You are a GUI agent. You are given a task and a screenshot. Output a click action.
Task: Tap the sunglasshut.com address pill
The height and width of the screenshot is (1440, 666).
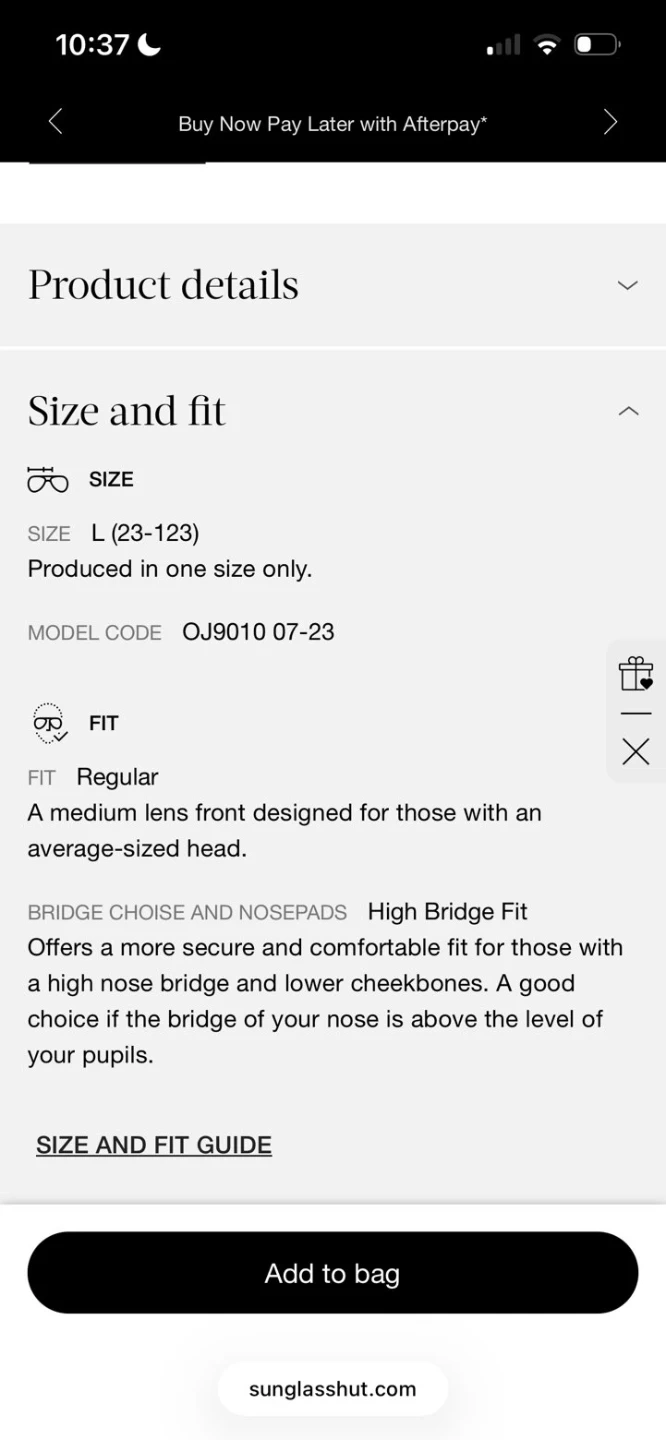[x=332, y=1389]
